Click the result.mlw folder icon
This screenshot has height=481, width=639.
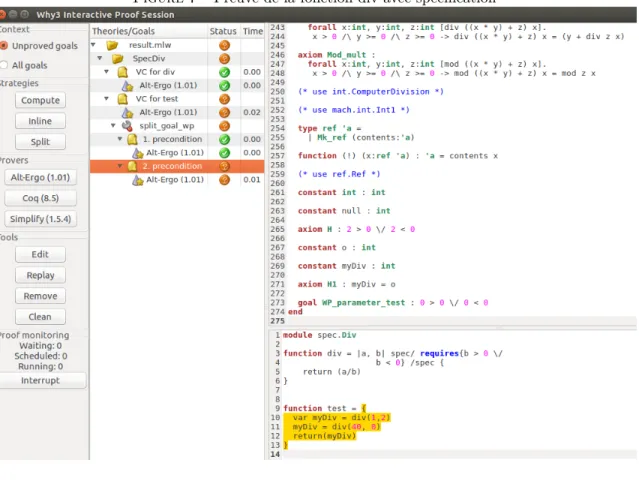pyautogui.click(x=112, y=45)
